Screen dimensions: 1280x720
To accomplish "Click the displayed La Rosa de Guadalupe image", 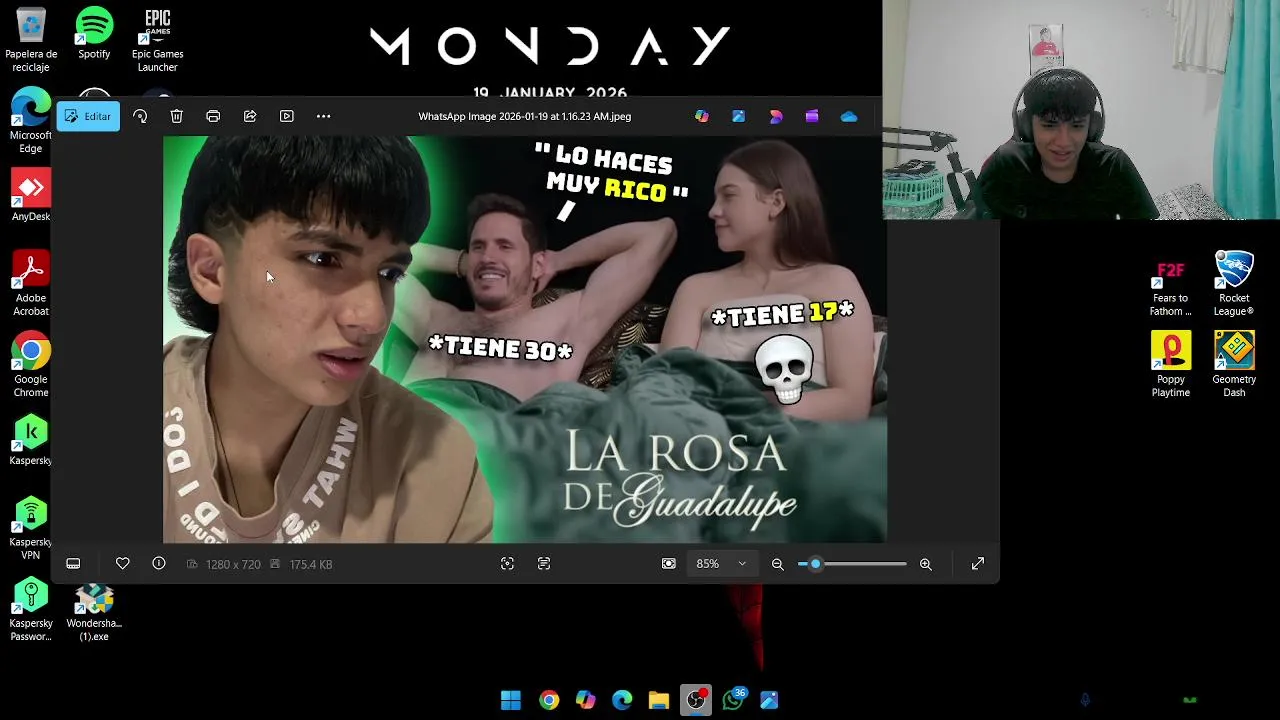I will click(525, 340).
